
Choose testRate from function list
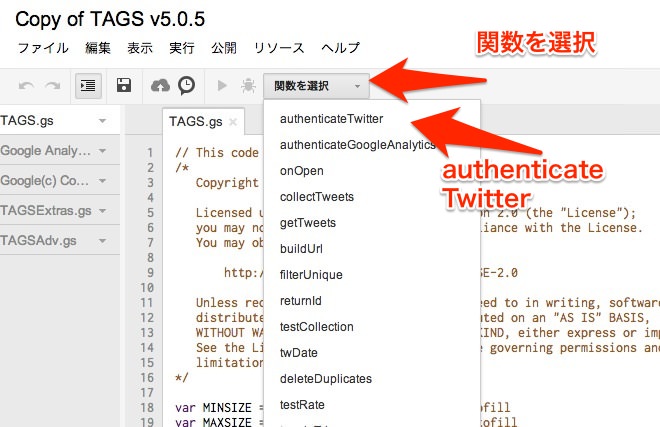click(302, 405)
